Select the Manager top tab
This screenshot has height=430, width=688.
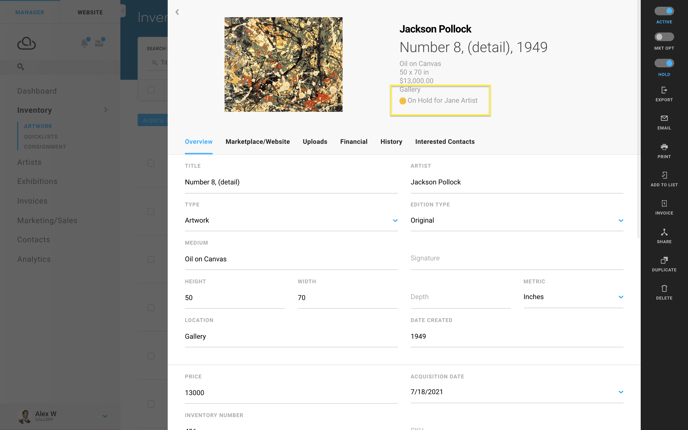point(30,12)
